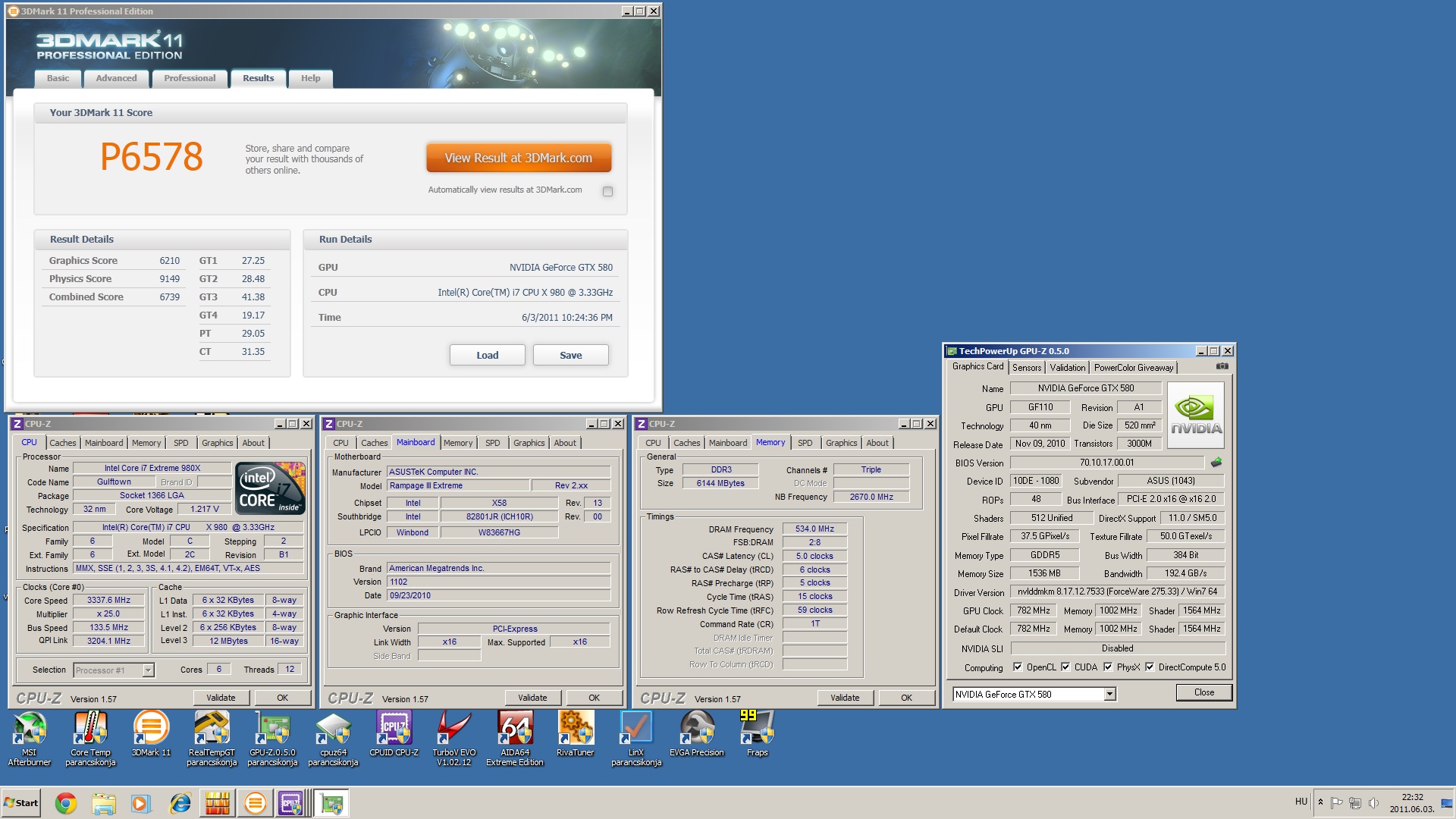Launch Google Chrome from the taskbar
This screenshot has height=819, width=1456.
pos(66,803)
